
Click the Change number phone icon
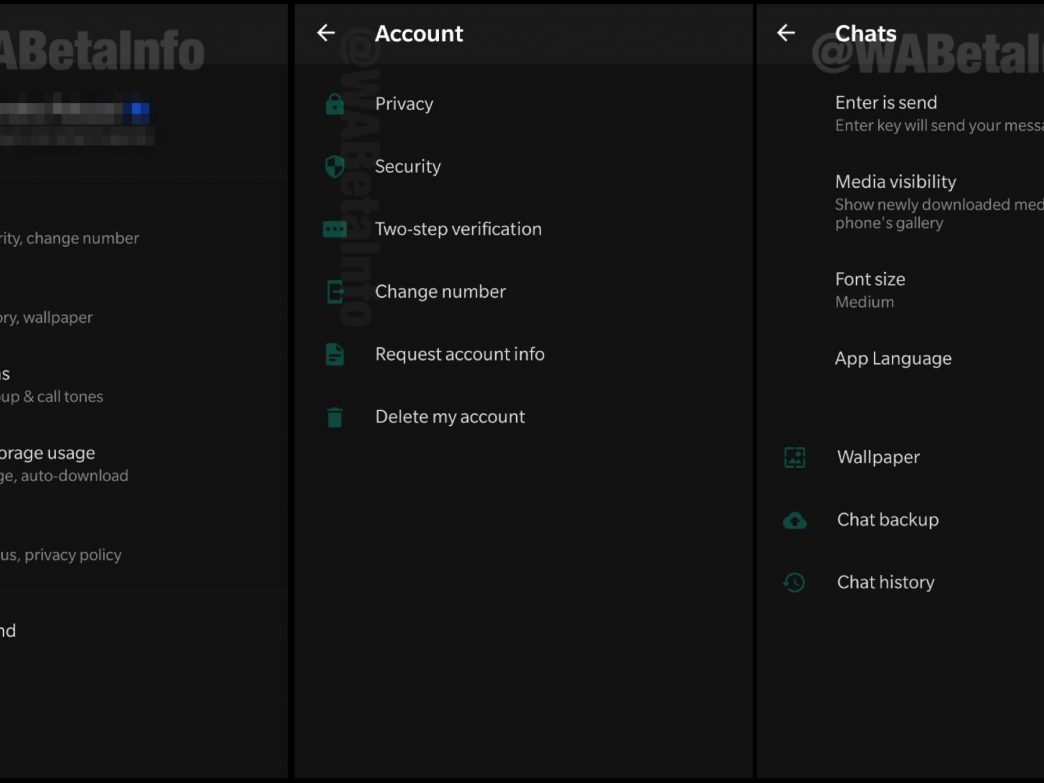(x=335, y=292)
